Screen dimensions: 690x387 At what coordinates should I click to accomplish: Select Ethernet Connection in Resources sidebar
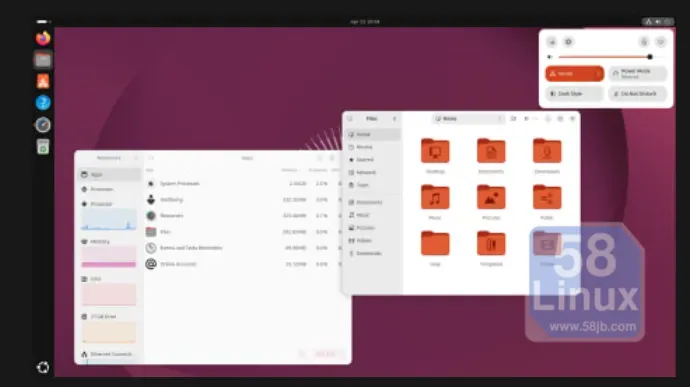point(109,356)
